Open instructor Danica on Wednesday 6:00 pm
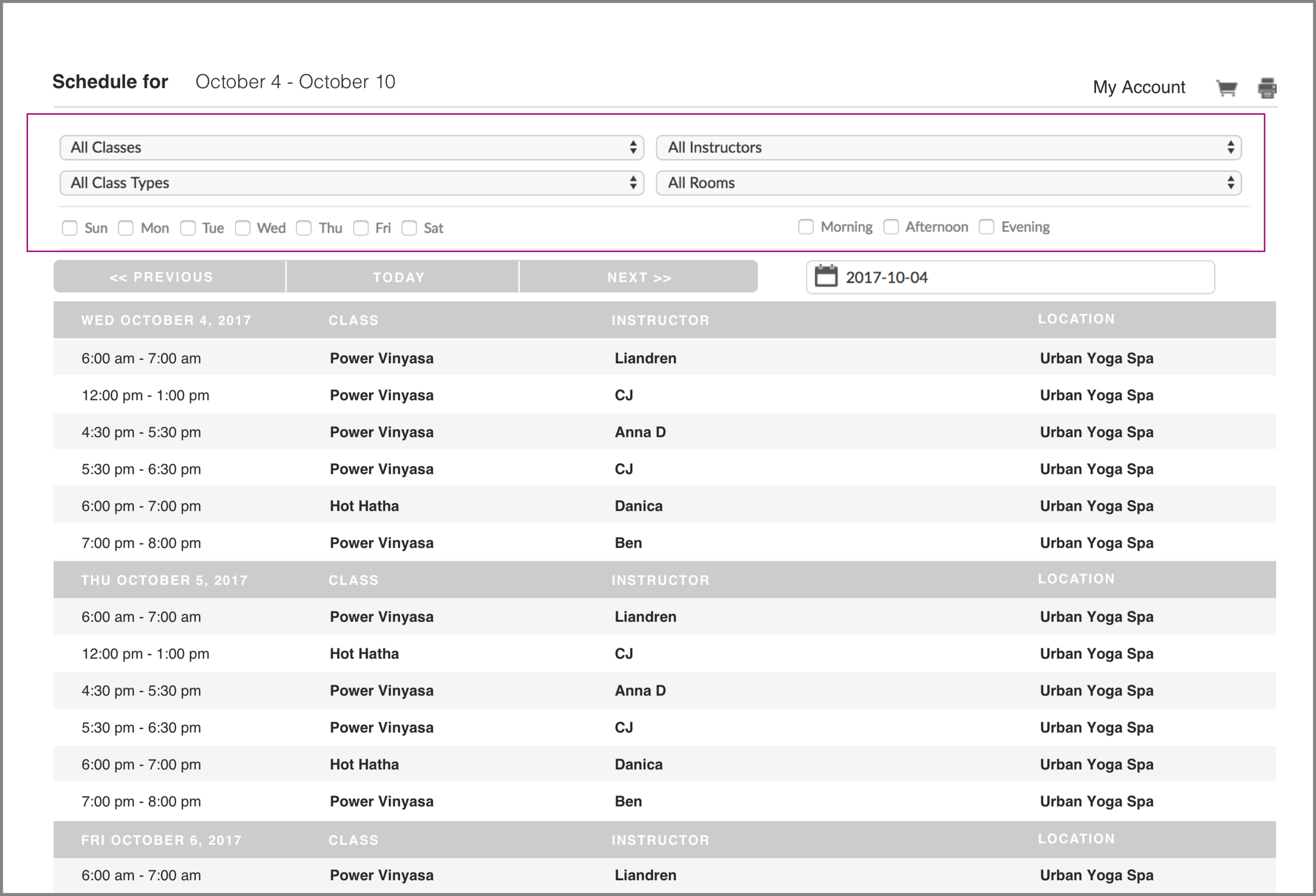This screenshot has height=896, width=1316. coord(639,506)
